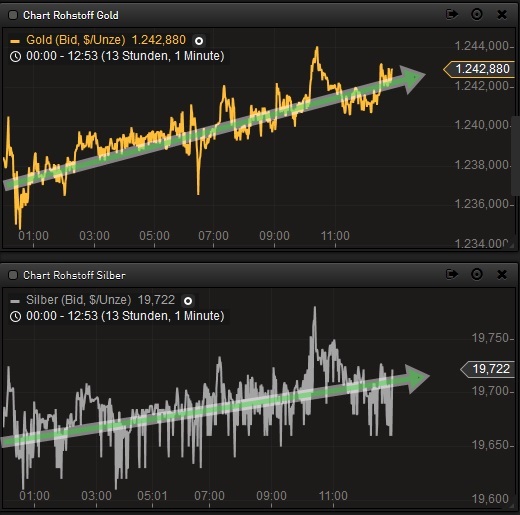Toggle the Chart Rohstoff Gold checkbox

click(13, 15)
